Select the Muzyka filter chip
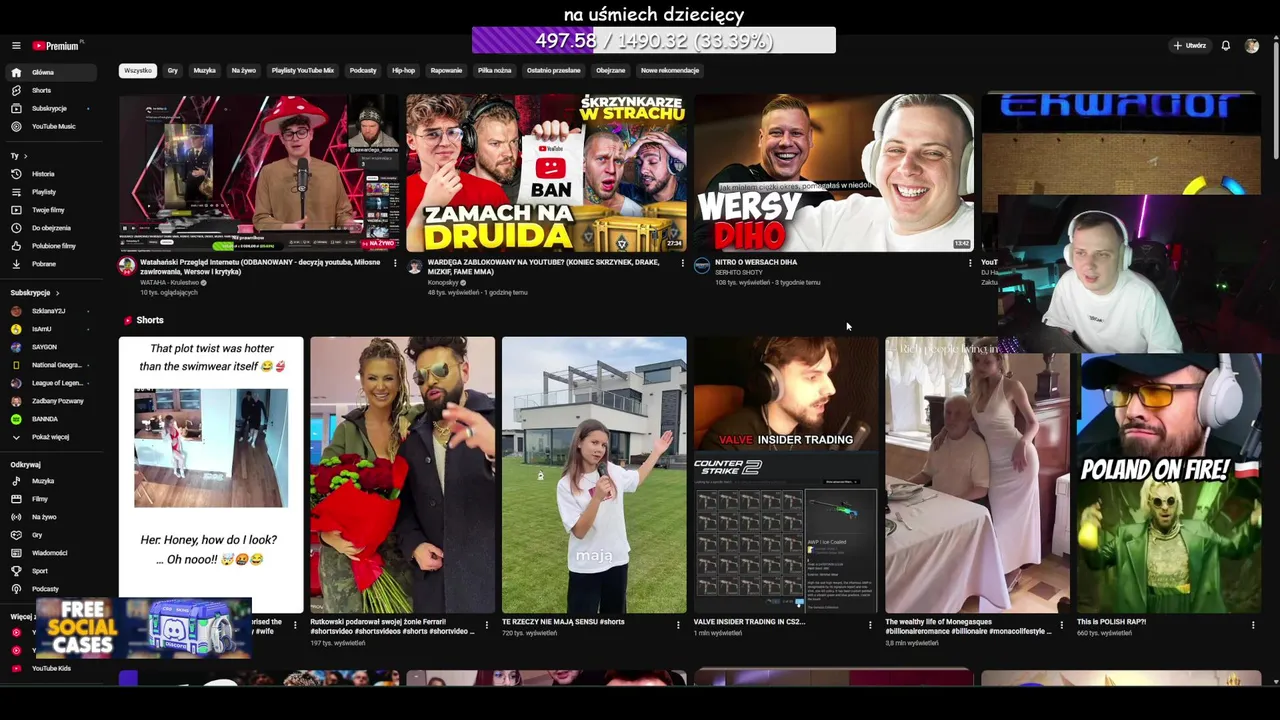The width and height of the screenshot is (1280, 720). click(205, 71)
